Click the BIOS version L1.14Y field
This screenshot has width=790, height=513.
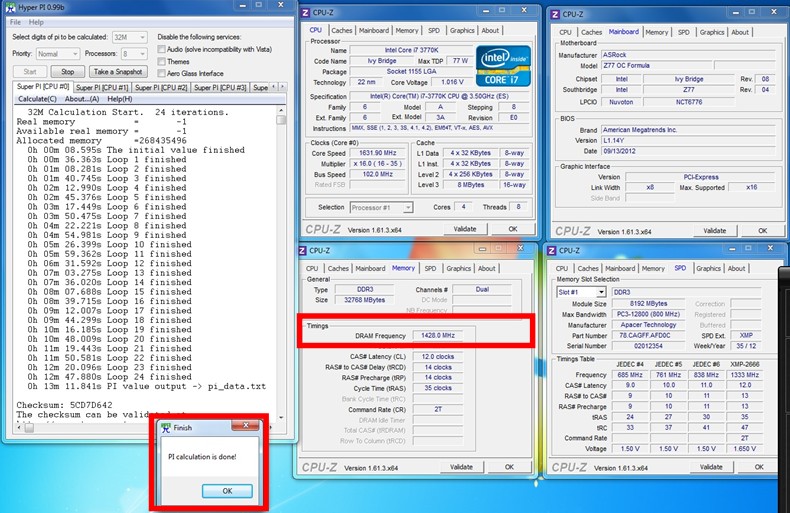688,141
